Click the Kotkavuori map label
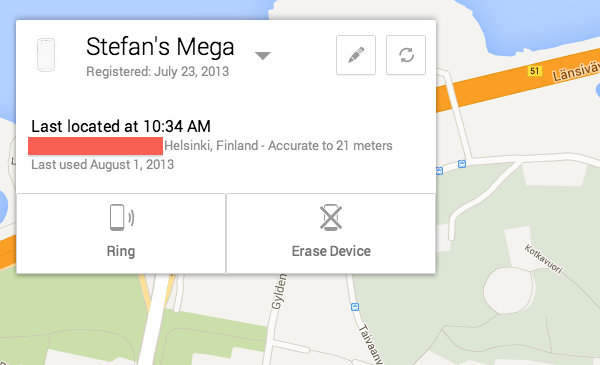The height and width of the screenshot is (365, 600). click(543, 259)
